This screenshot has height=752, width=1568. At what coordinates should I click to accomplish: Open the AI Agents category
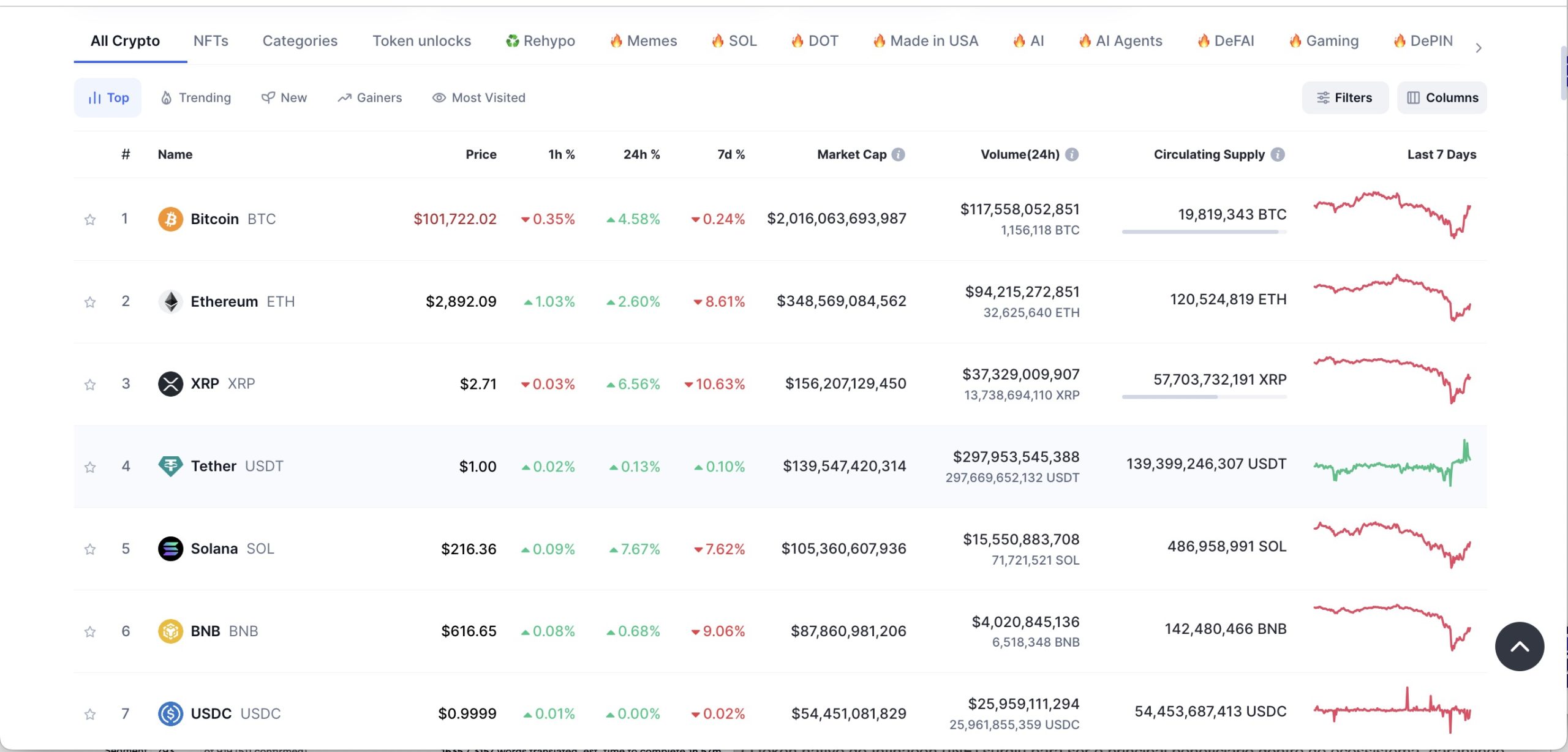[x=1120, y=41]
